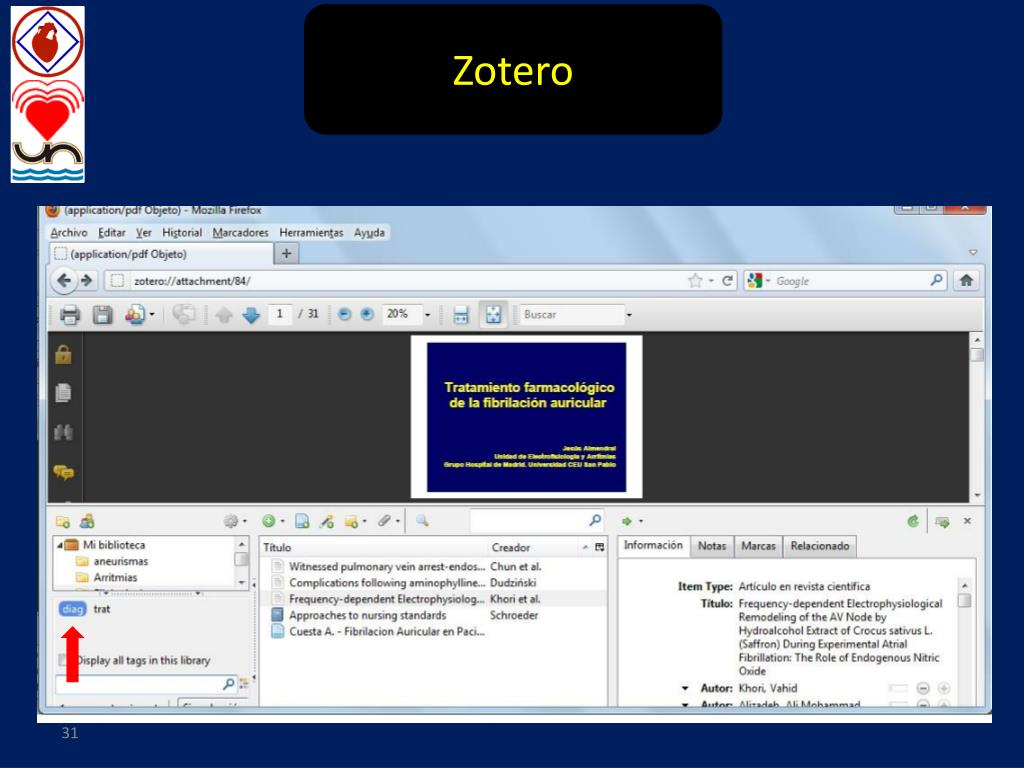This screenshot has width=1024, height=768.
Task: Switch to the Notas tab
Action: coord(712,546)
